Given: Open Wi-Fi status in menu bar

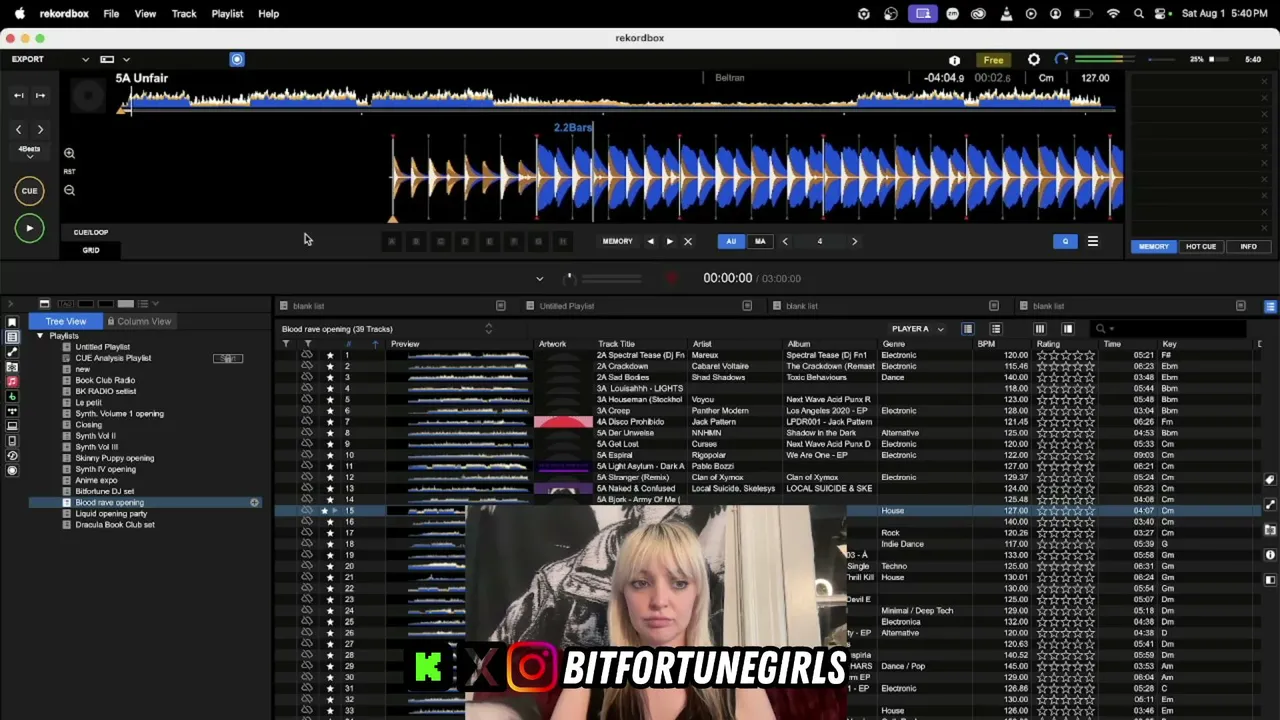Looking at the screenshot, I should pos(1113,14).
